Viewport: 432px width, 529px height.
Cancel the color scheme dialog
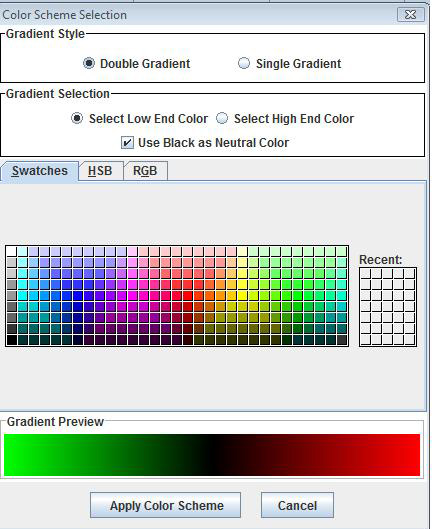tap(297, 505)
